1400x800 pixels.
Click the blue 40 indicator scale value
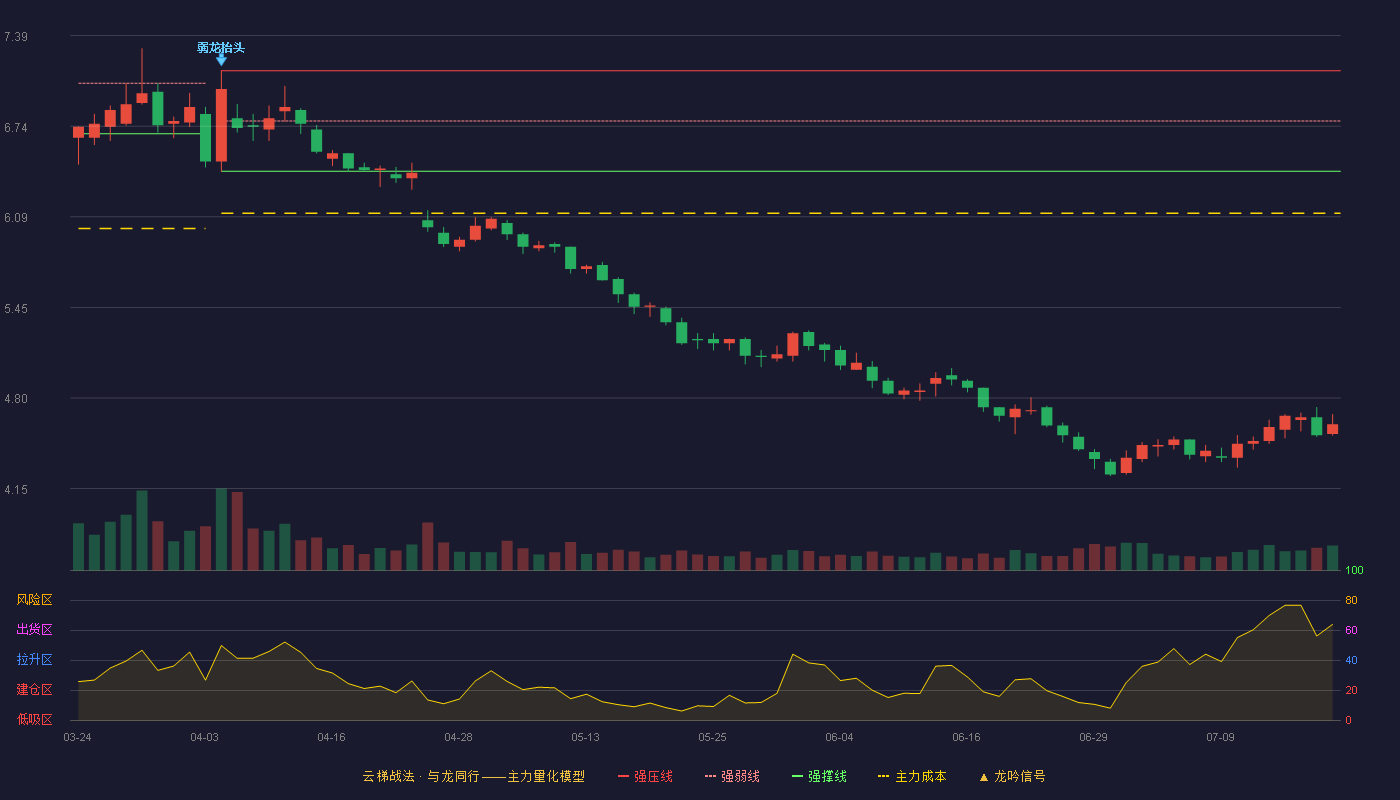click(1351, 660)
